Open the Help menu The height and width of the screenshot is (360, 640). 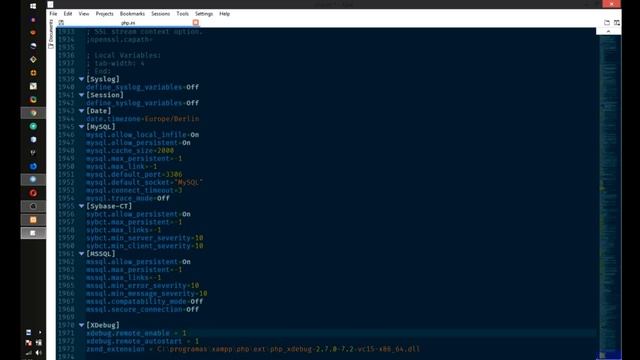pyautogui.click(x=224, y=13)
